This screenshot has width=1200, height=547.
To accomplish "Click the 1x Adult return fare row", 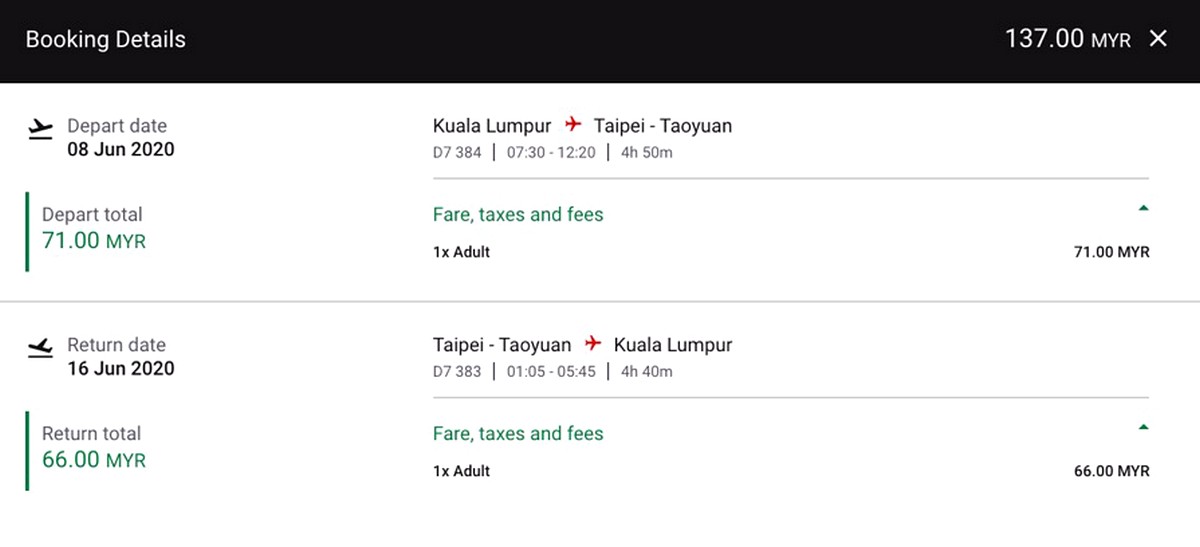I will [x=791, y=471].
